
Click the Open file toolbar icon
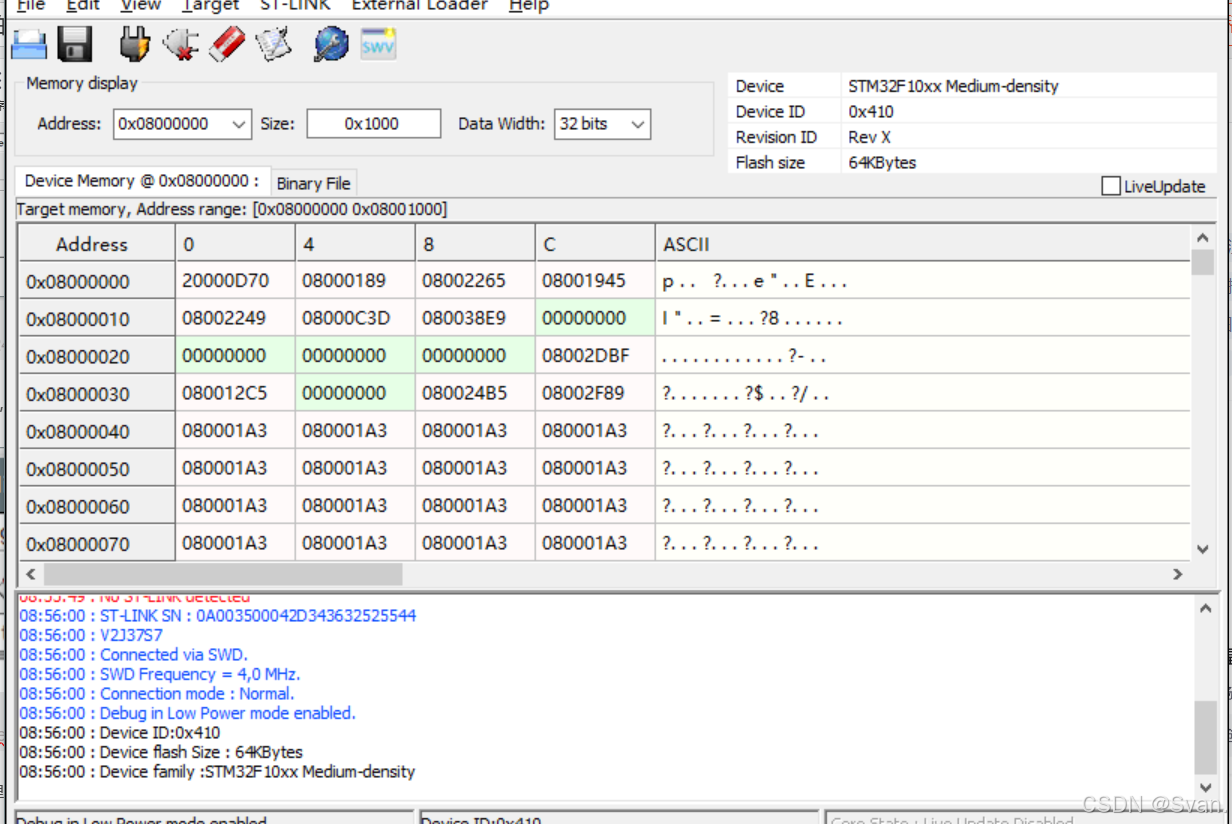tap(29, 44)
